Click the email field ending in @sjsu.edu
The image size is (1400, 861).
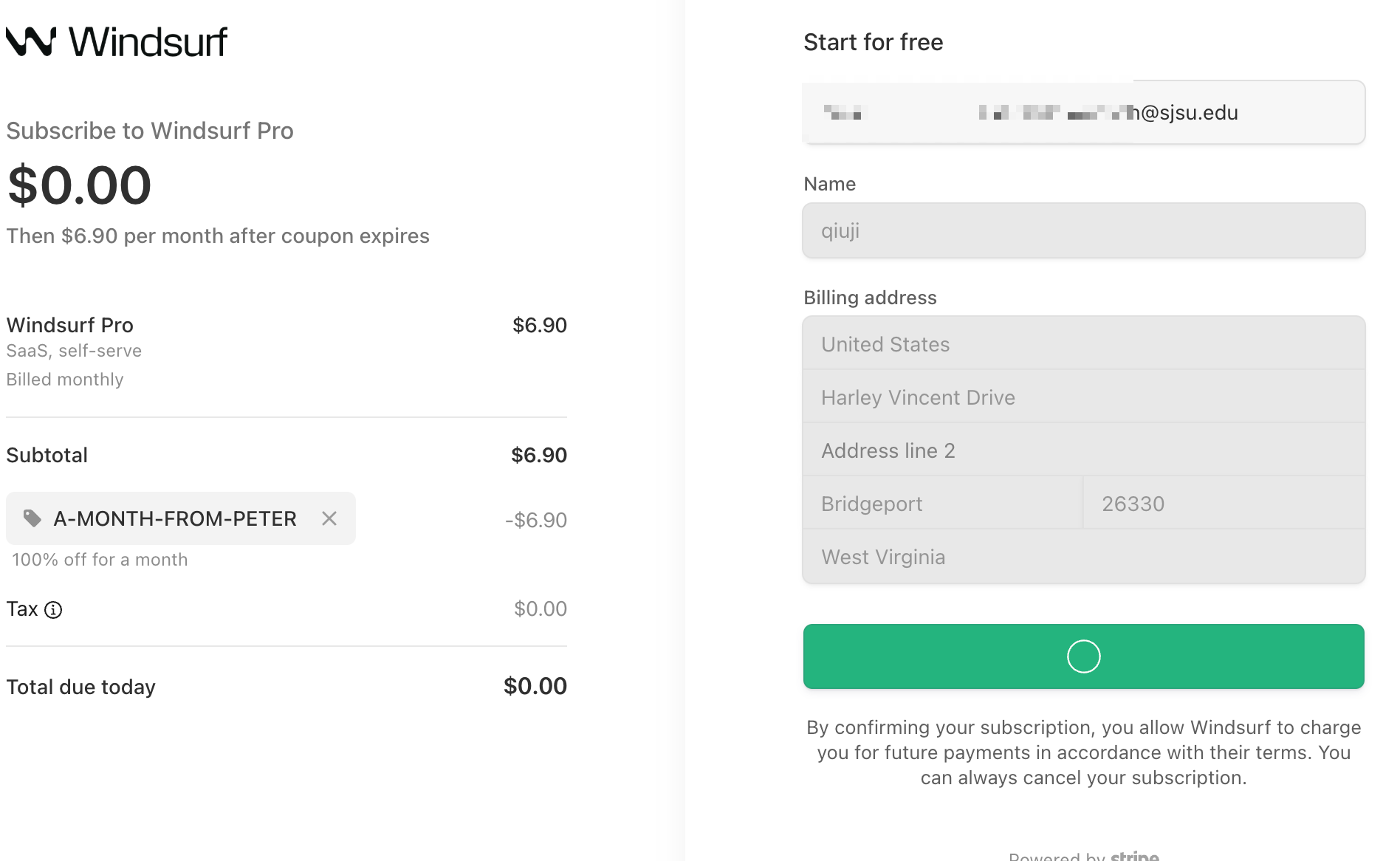pyautogui.click(x=1083, y=113)
